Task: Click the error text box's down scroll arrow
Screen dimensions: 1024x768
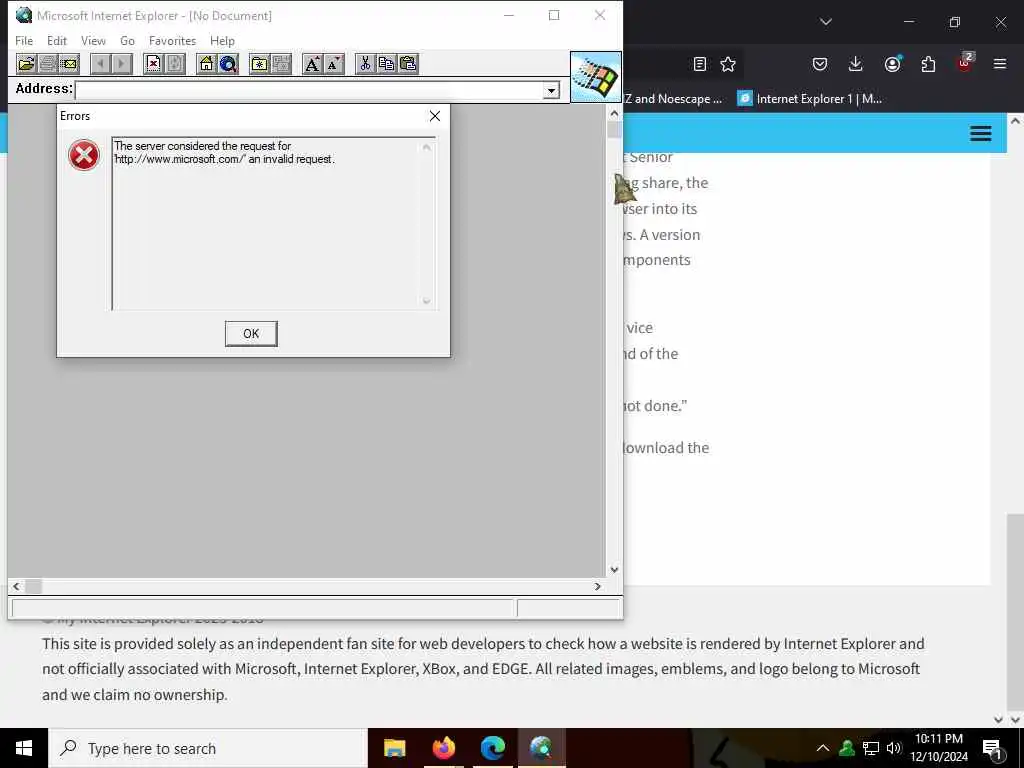Action: pyautogui.click(x=426, y=301)
